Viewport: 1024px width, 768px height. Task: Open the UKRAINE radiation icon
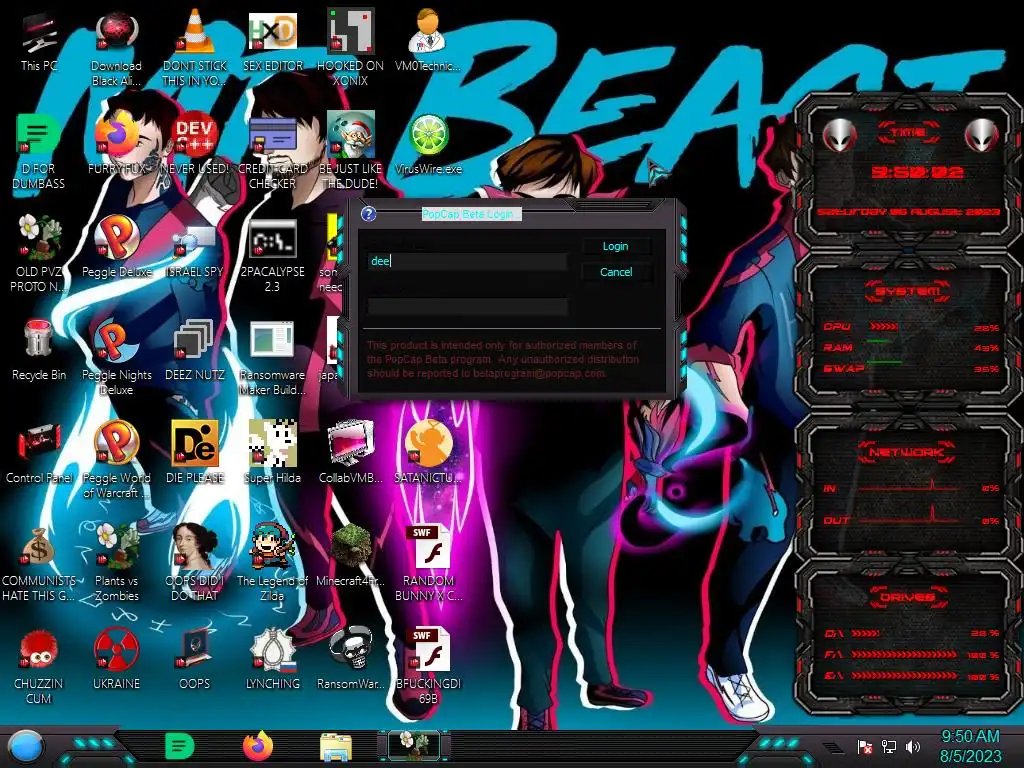[x=116, y=658]
